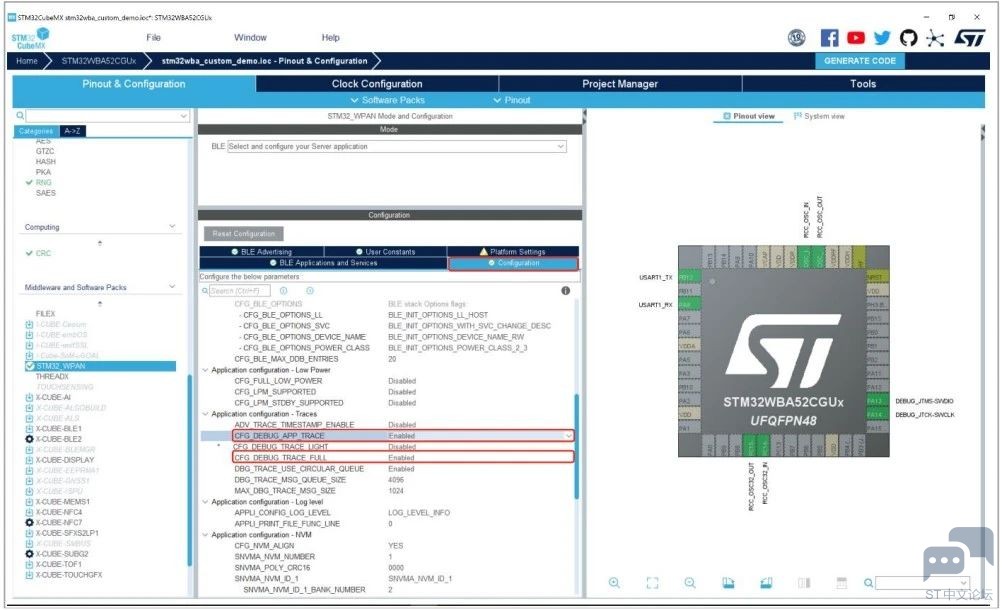
Task: Rotate the chip counter-clockwise icon
Action: 766,583
